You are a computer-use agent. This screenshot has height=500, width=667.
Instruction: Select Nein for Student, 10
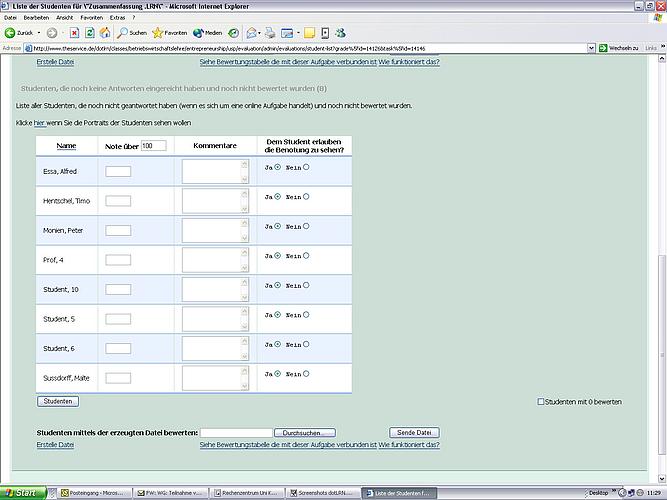coord(306,285)
